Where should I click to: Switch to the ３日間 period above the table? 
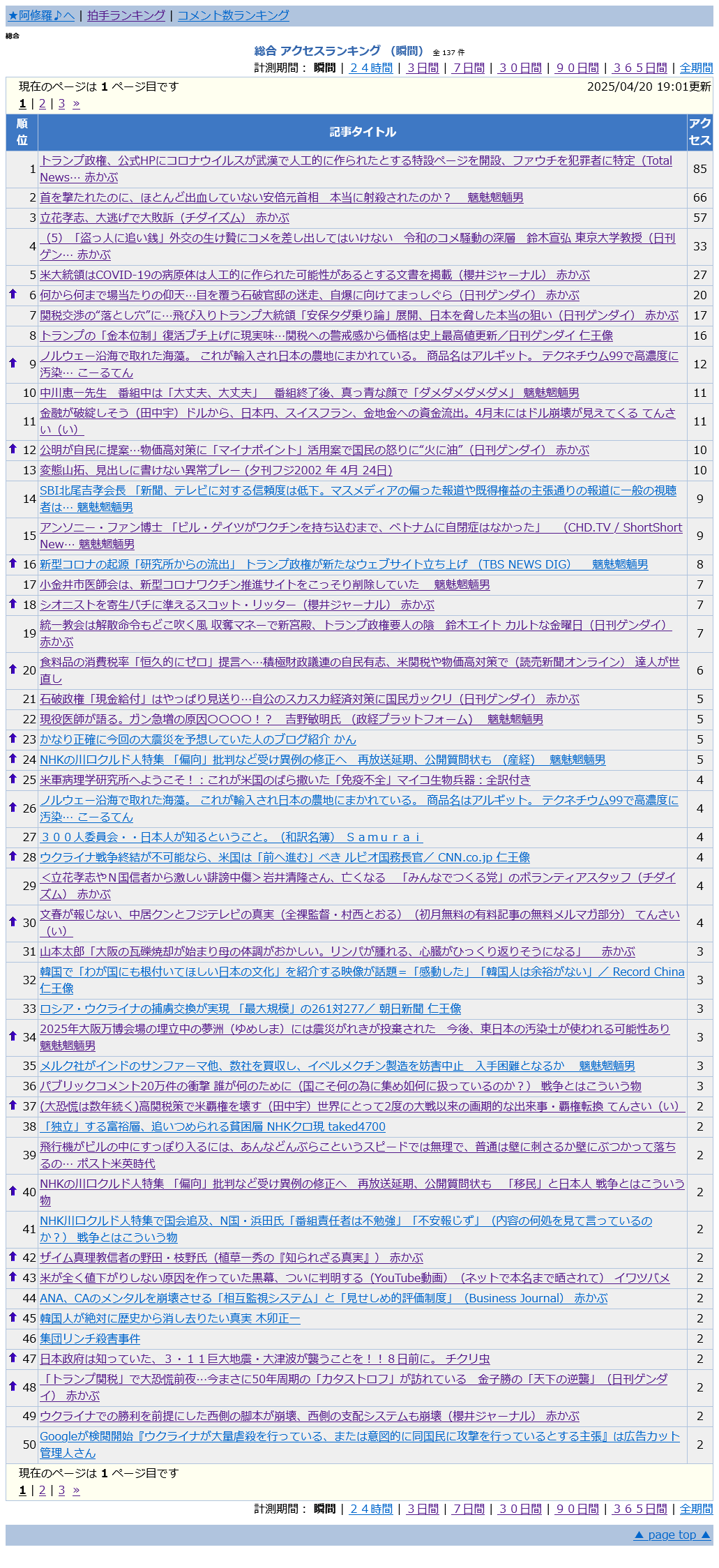(x=423, y=68)
